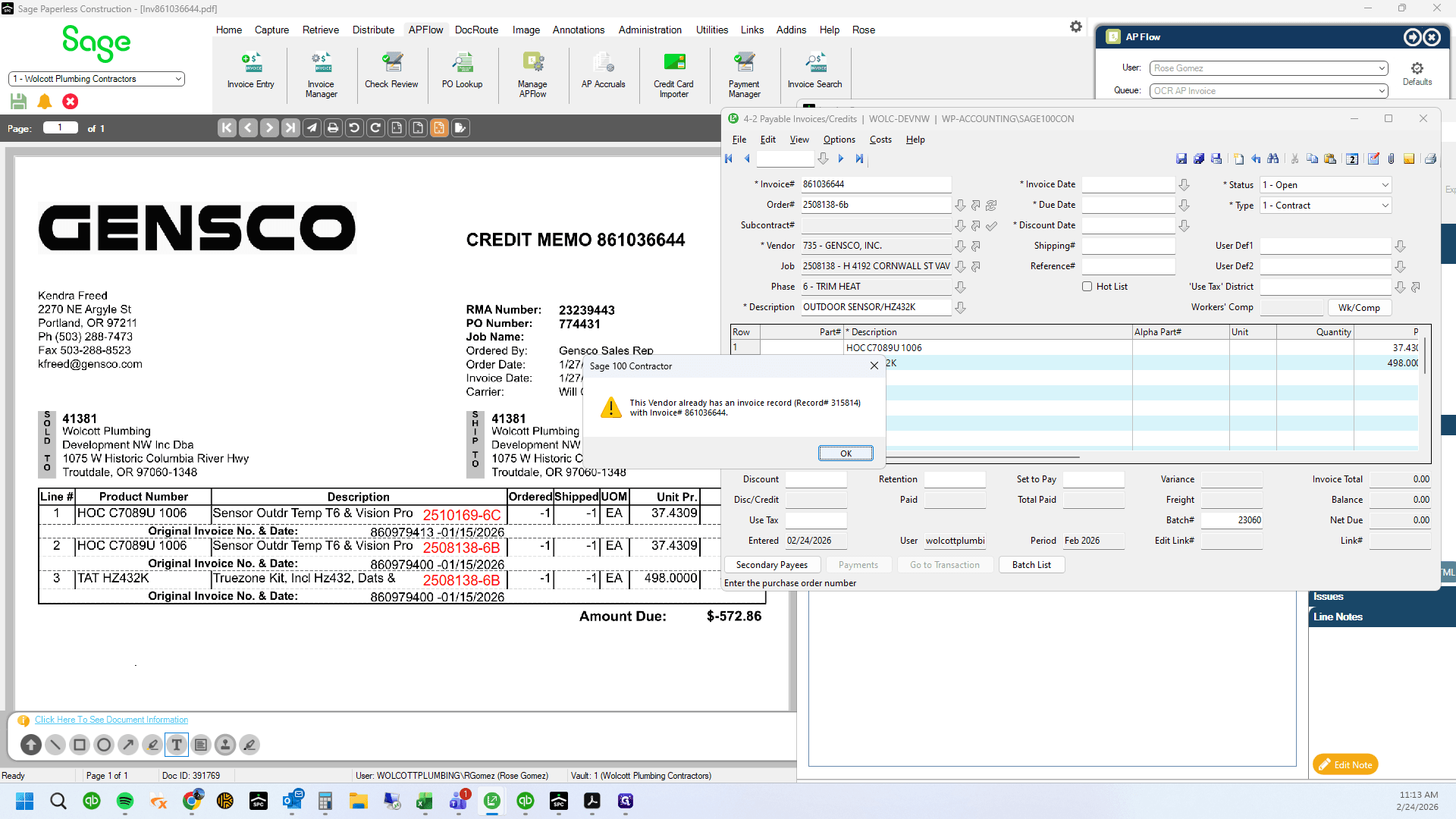Click the red cancel X icon under company selector
Screen dimensions: 1456x819
click(x=70, y=101)
